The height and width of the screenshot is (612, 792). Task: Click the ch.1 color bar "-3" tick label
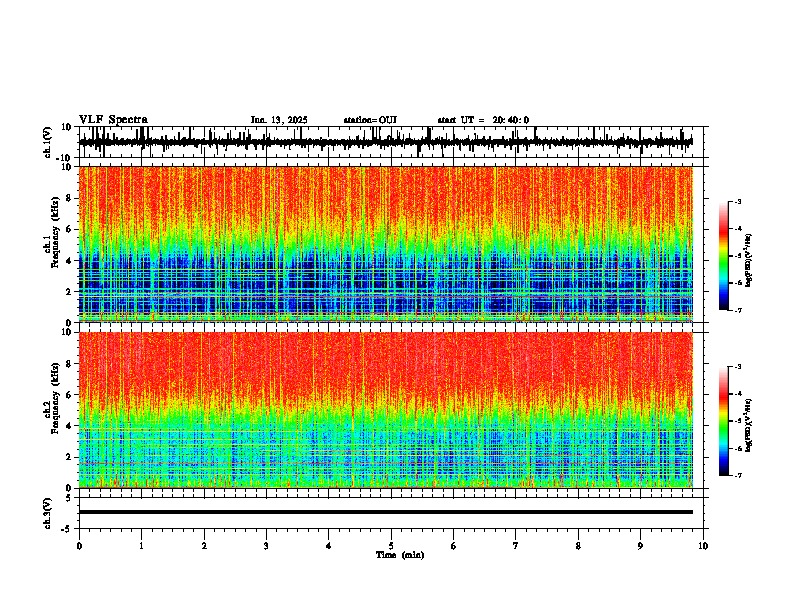pyautogui.click(x=738, y=201)
